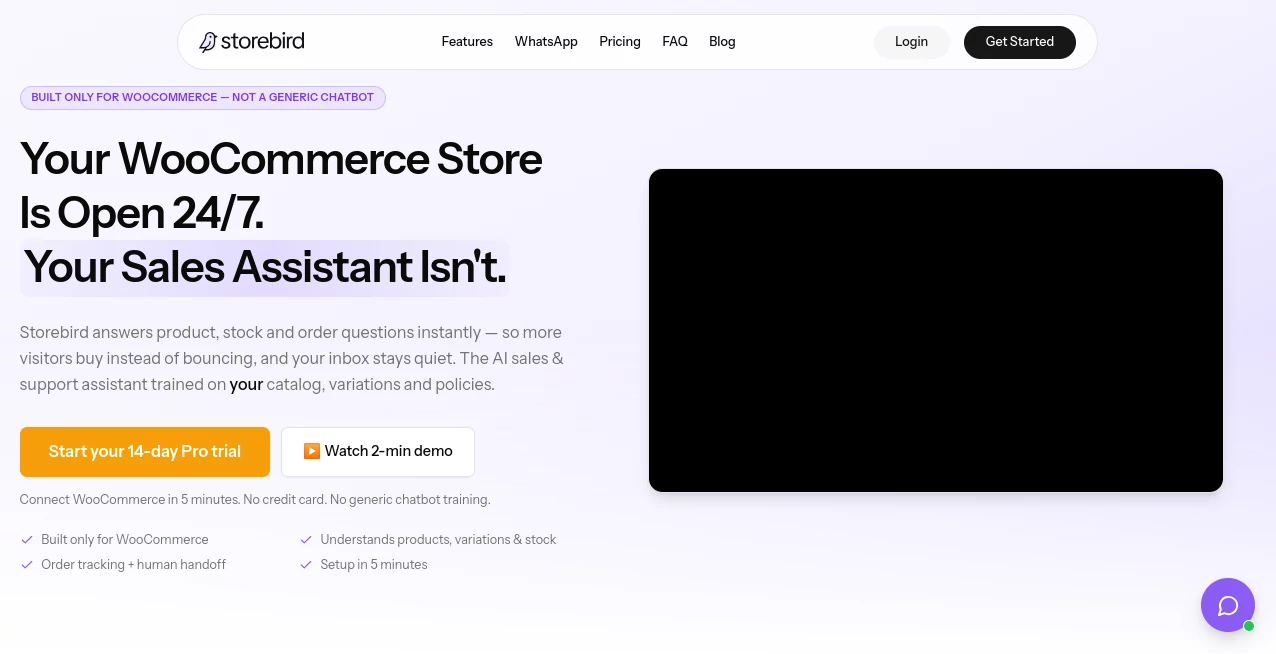Click Watch 2-min demo button

pyautogui.click(x=378, y=452)
